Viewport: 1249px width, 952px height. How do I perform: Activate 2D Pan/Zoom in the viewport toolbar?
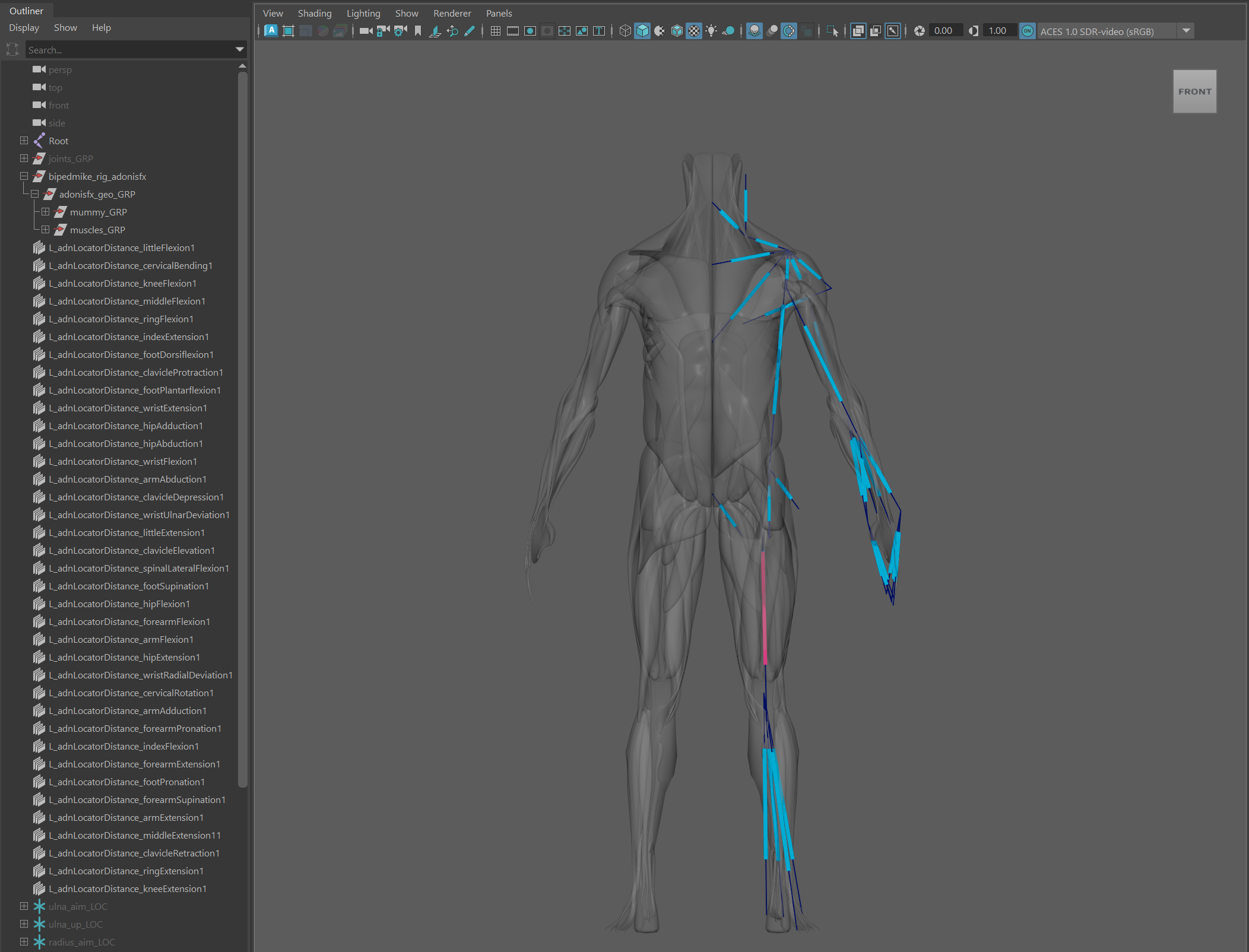click(x=452, y=31)
